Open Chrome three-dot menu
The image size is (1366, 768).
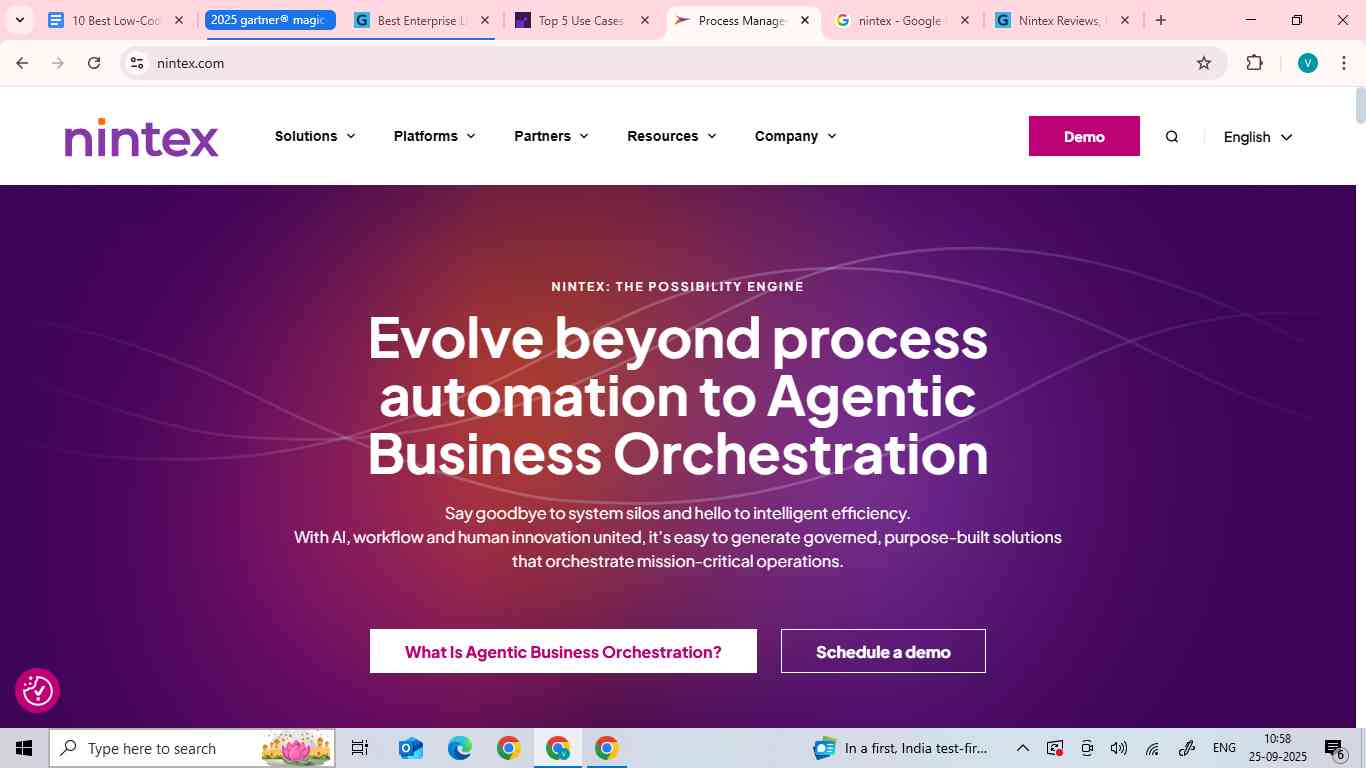[x=1344, y=63]
